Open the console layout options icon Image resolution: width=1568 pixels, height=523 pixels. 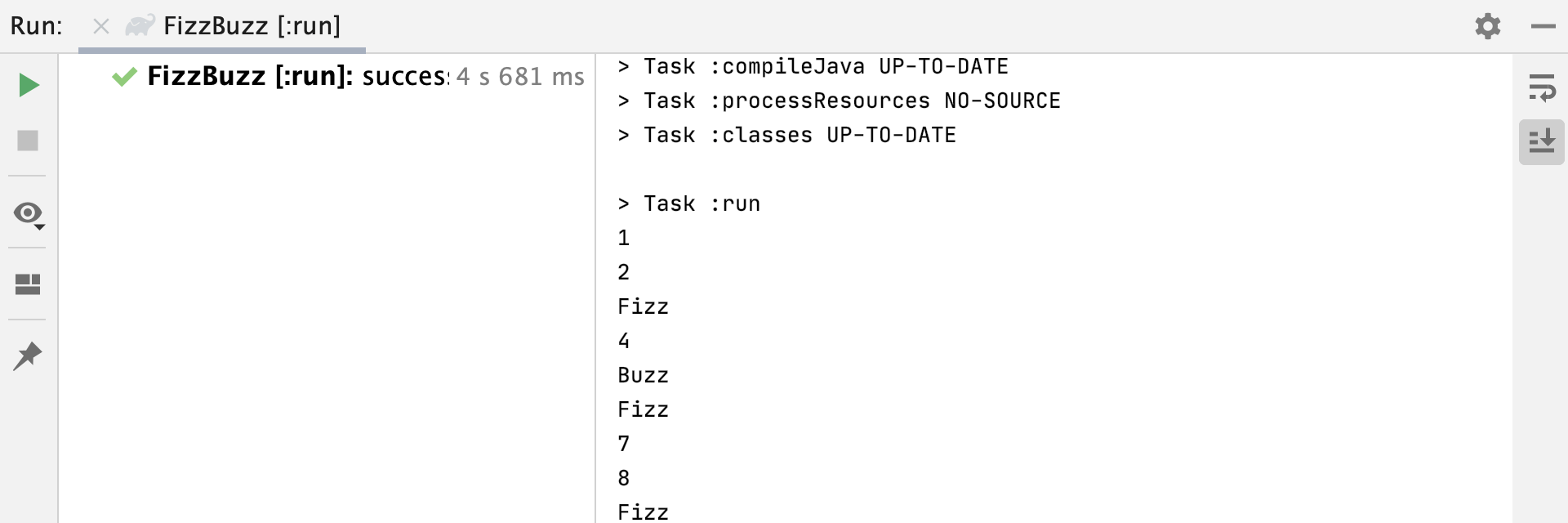[28, 284]
